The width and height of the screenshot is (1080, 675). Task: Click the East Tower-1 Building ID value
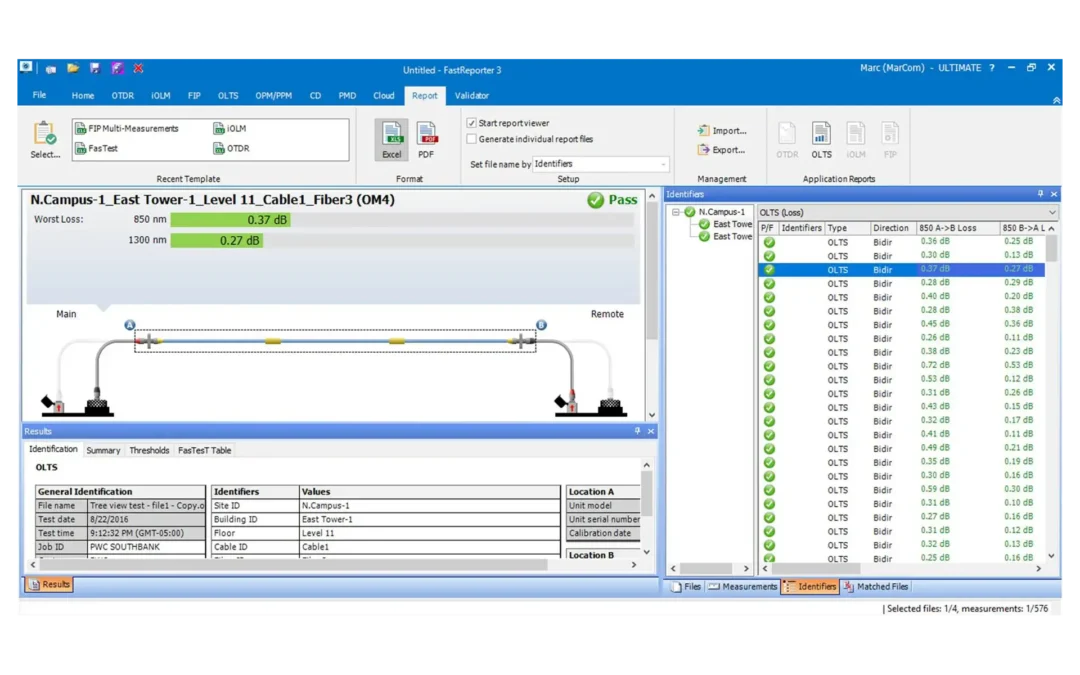(x=429, y=519)
